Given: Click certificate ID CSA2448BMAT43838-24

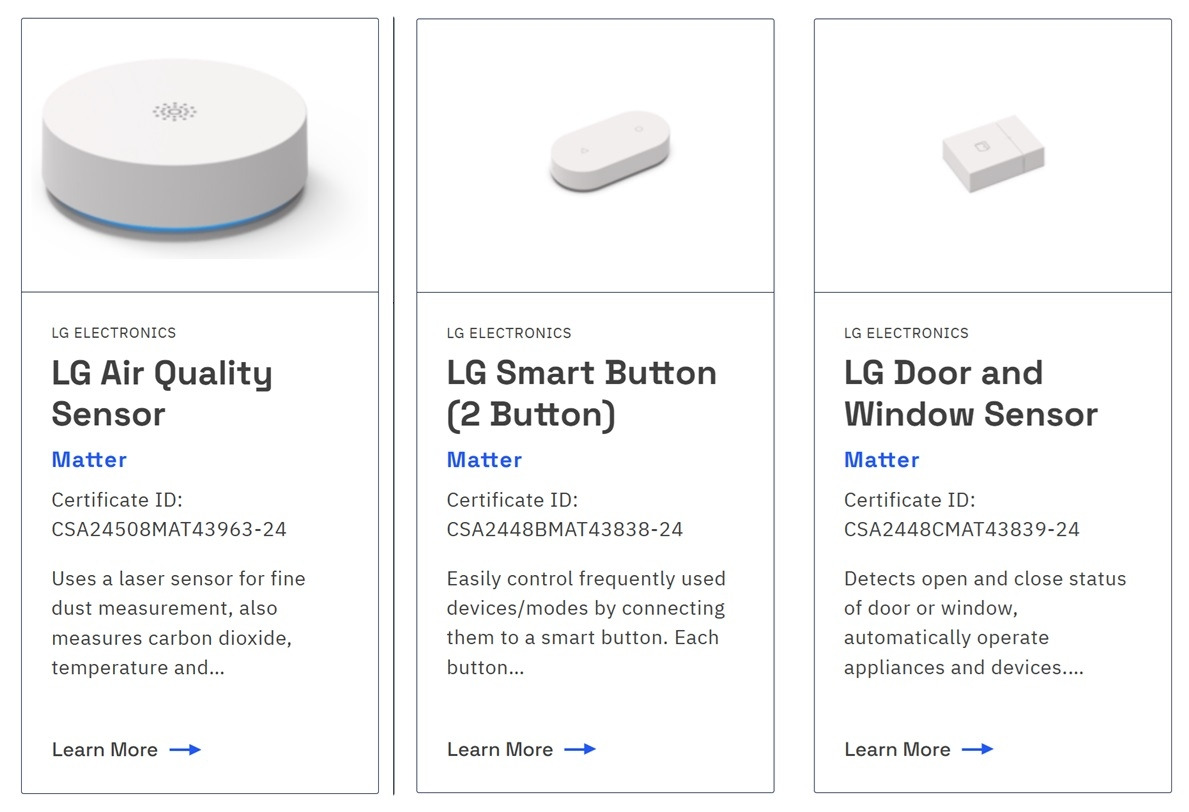Looking at the screenshot, I should pyautogui.click(x=564, y=529).
